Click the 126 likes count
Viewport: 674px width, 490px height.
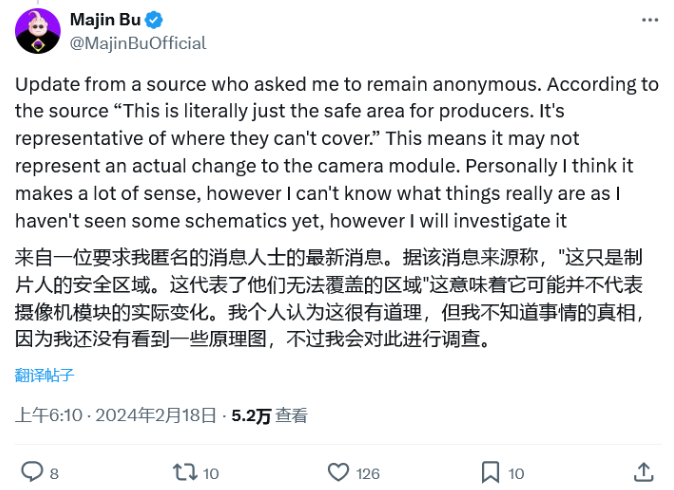pyautogui.click(x=368, y=472)
